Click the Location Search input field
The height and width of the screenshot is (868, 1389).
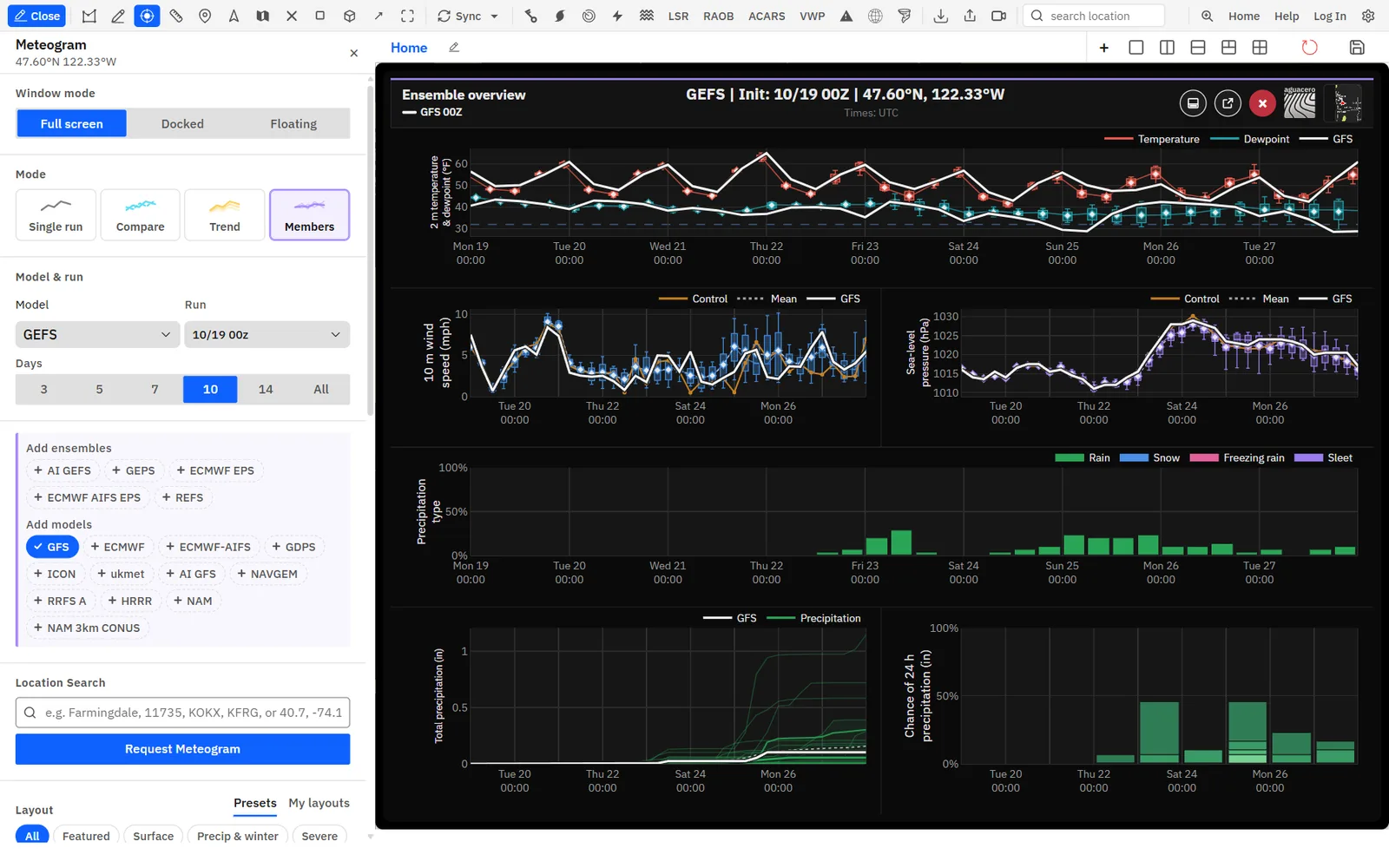click(182, 713)
